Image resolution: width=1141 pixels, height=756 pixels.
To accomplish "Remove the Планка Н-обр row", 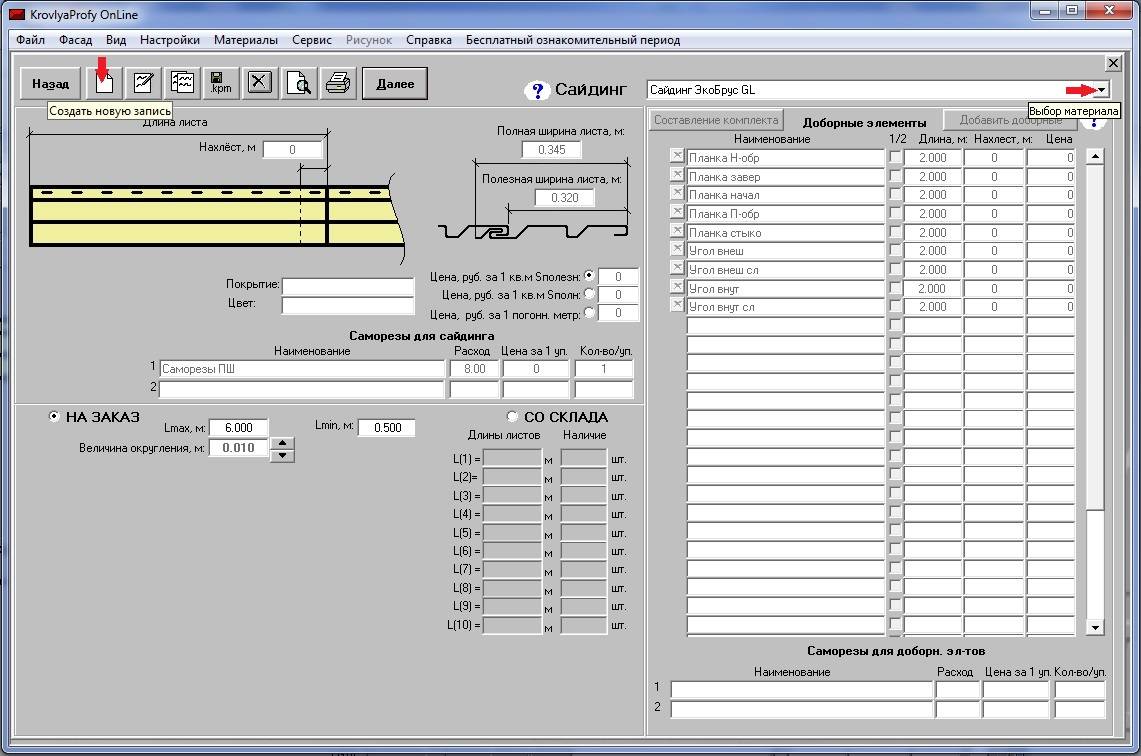I will click(x=676, y=156).
